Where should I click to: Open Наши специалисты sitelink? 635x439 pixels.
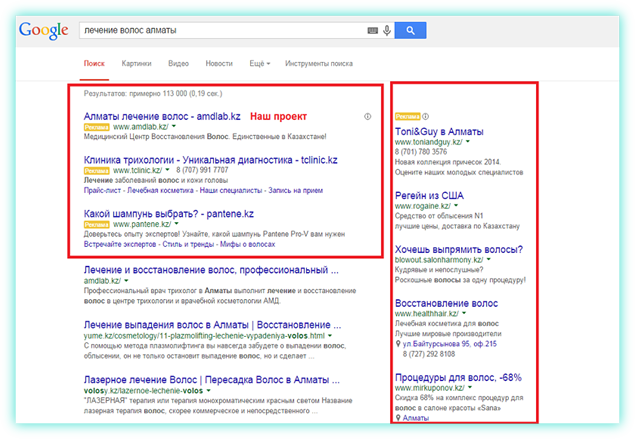click(231, 190)
